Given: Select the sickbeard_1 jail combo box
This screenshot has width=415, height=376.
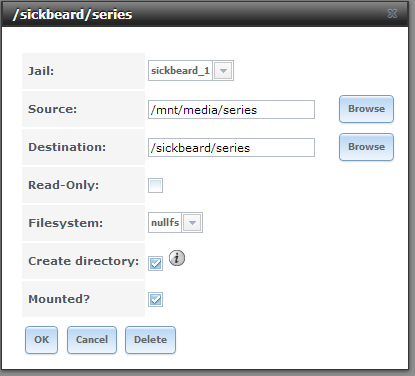Looking at the screenshot, I should [191, 71].
